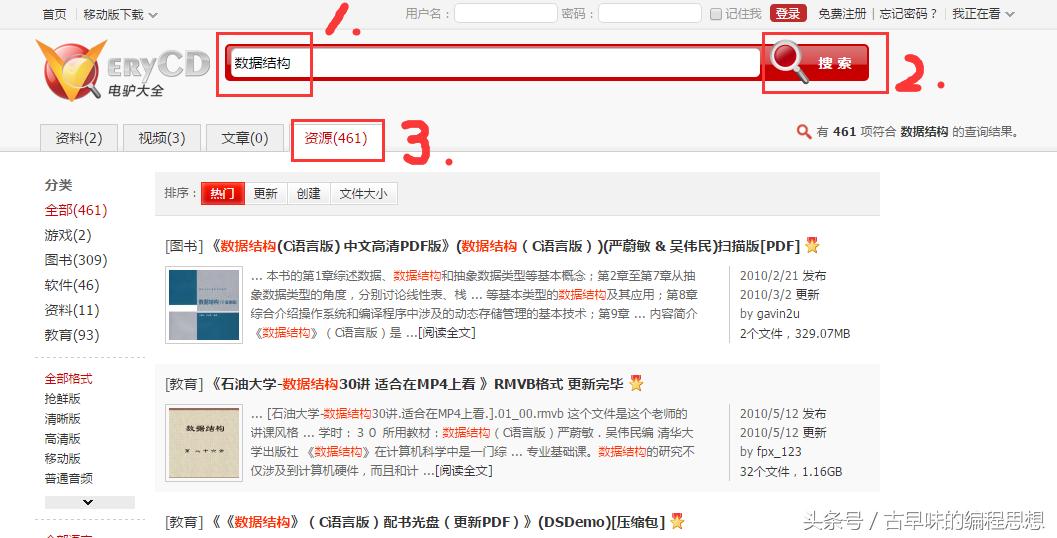
Task: Select category 教育(93)
Action: pos(72,335)
